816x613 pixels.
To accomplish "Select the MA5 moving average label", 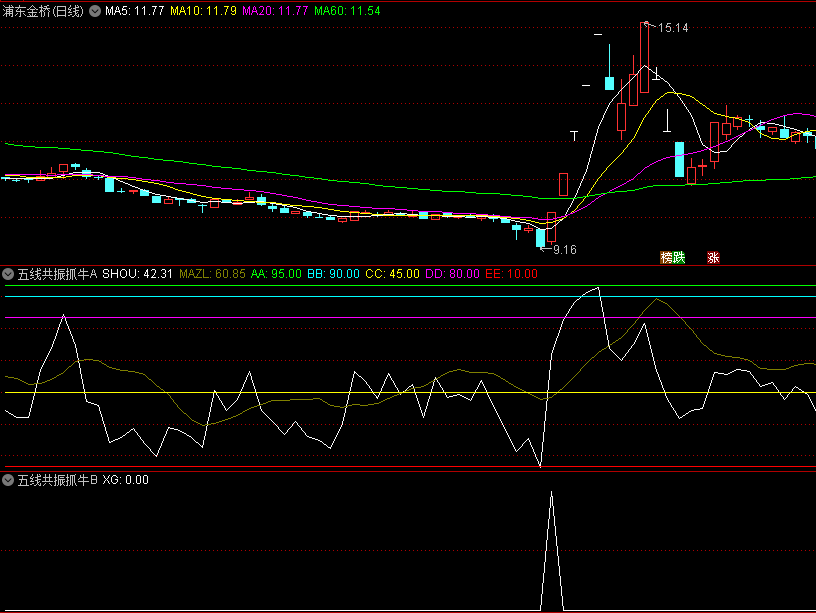I will [x=135, y=11].
